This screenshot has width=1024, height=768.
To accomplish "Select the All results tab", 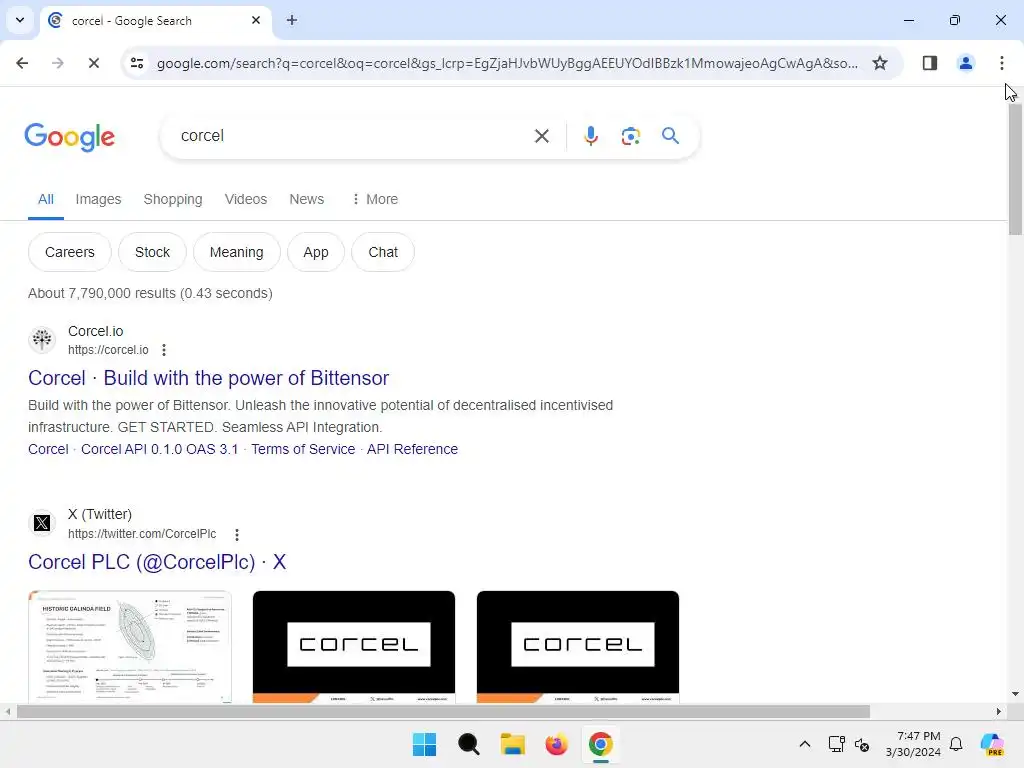I will [x=46, y=199].
